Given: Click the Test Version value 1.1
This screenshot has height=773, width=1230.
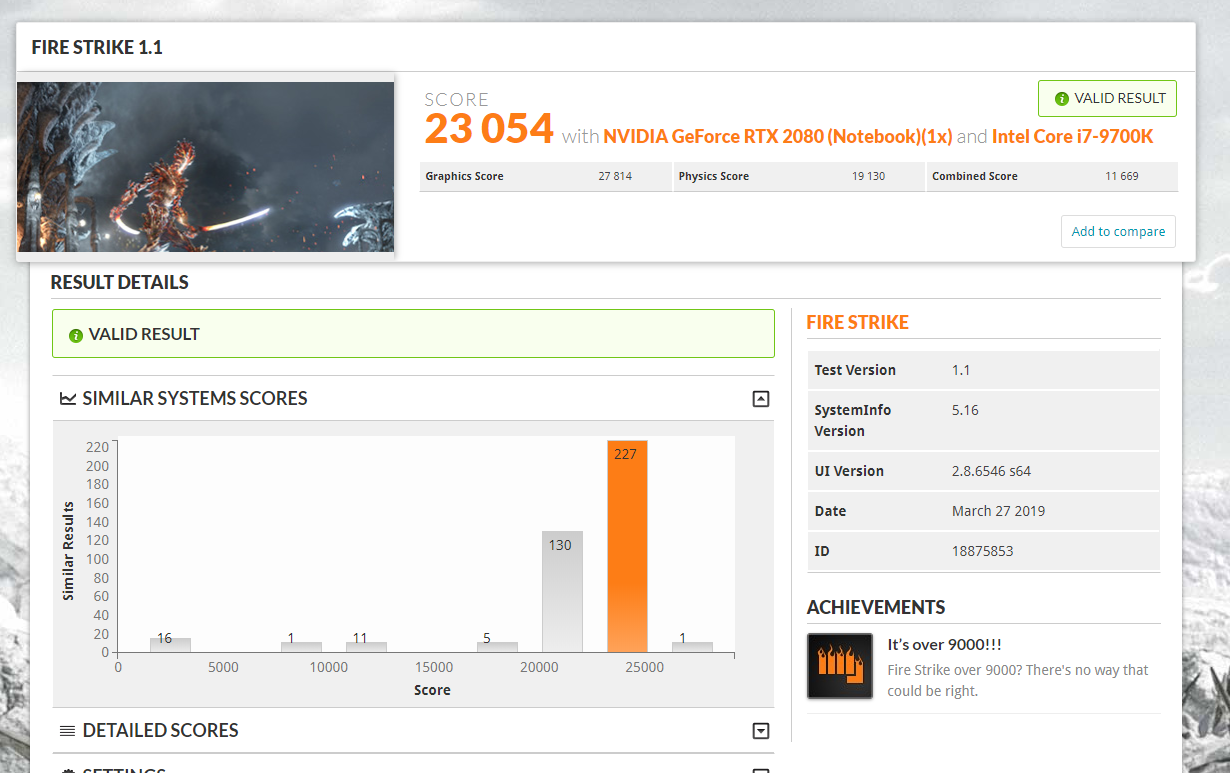Looking at the screenshot, I should 961,370.
